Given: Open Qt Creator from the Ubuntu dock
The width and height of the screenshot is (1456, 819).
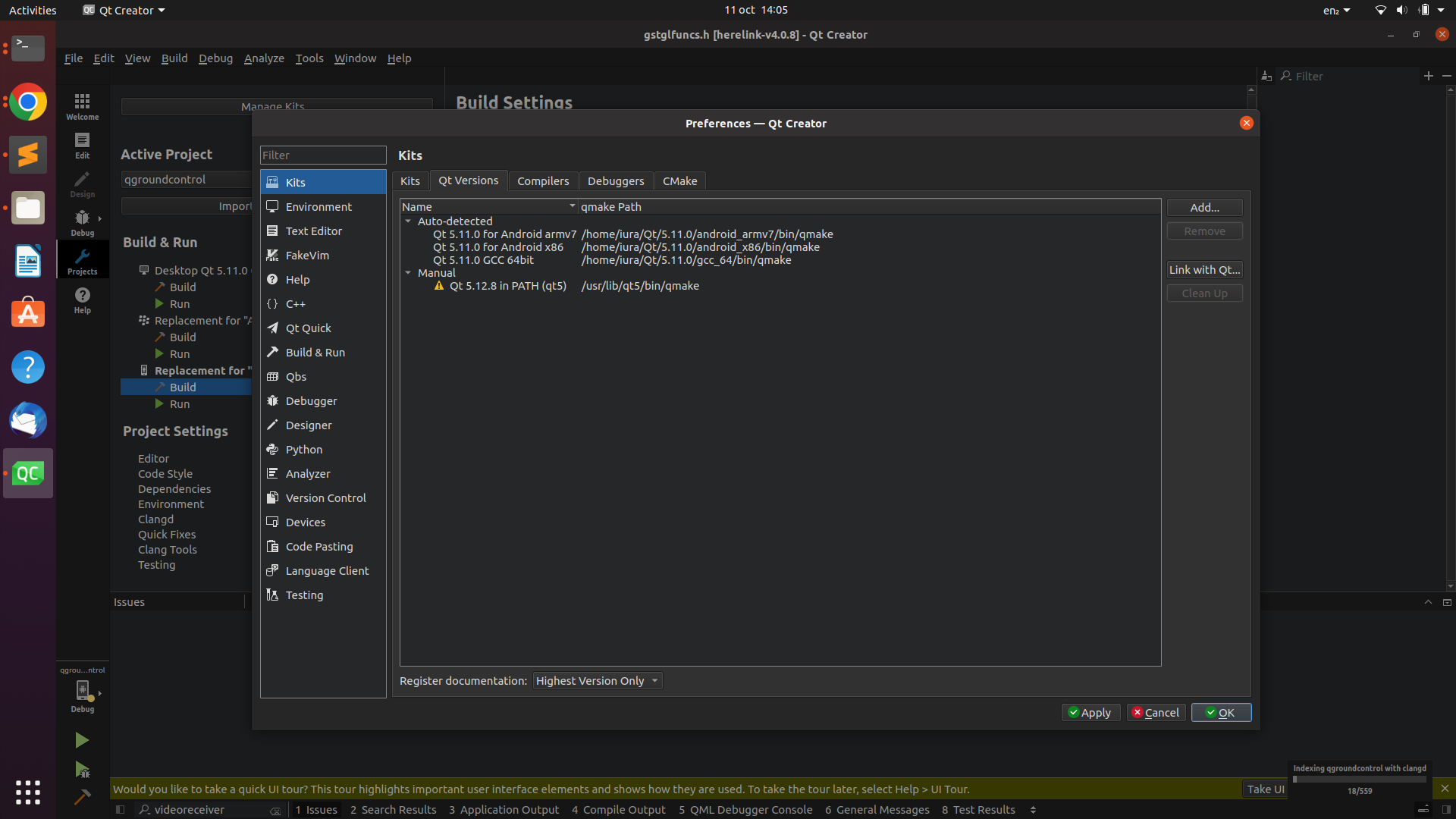Looking at the screenshot, I should coord(28,473).
